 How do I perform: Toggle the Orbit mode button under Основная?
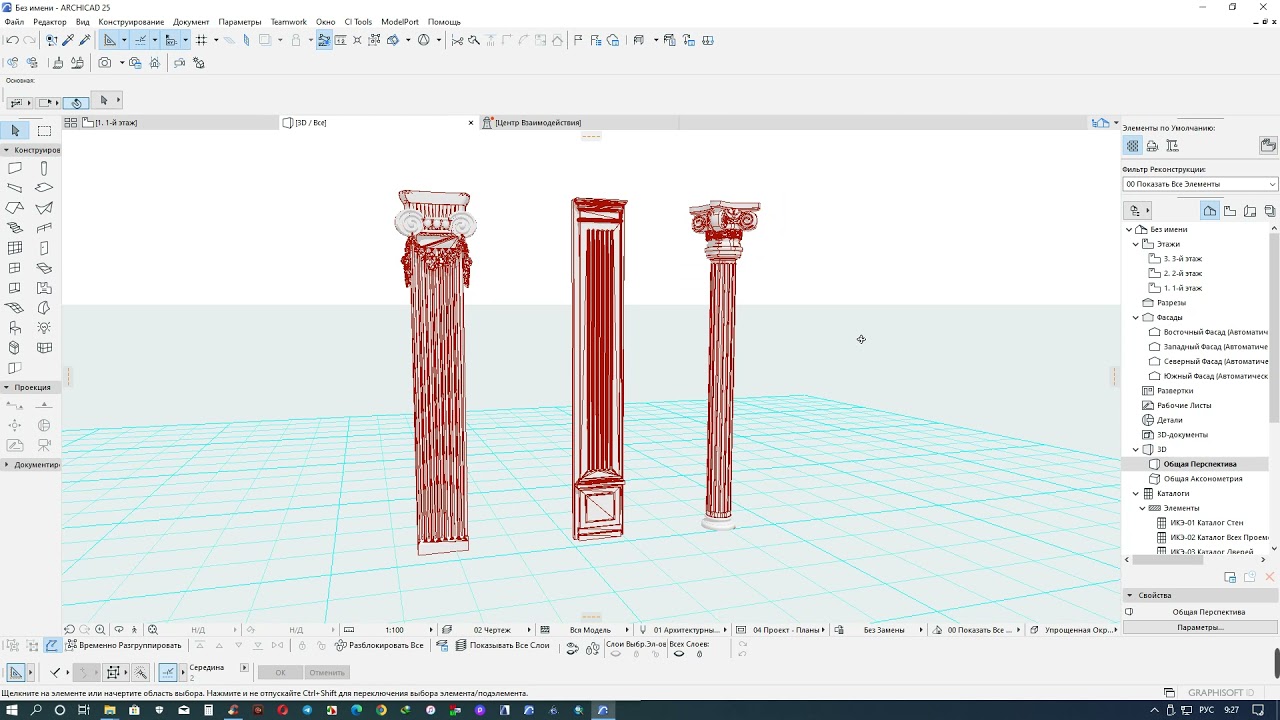pos(76,101)
